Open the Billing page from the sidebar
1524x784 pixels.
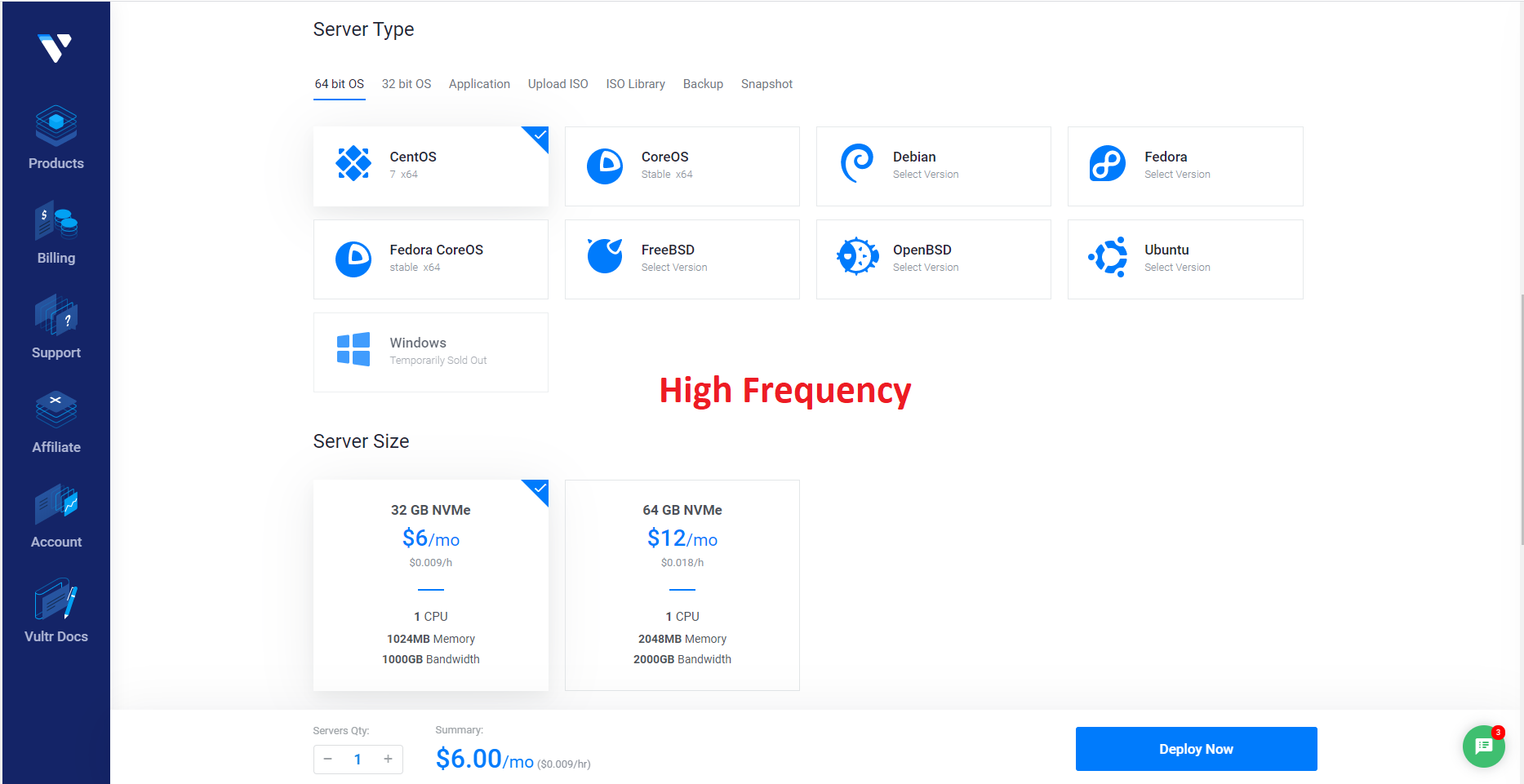point(56,233)
